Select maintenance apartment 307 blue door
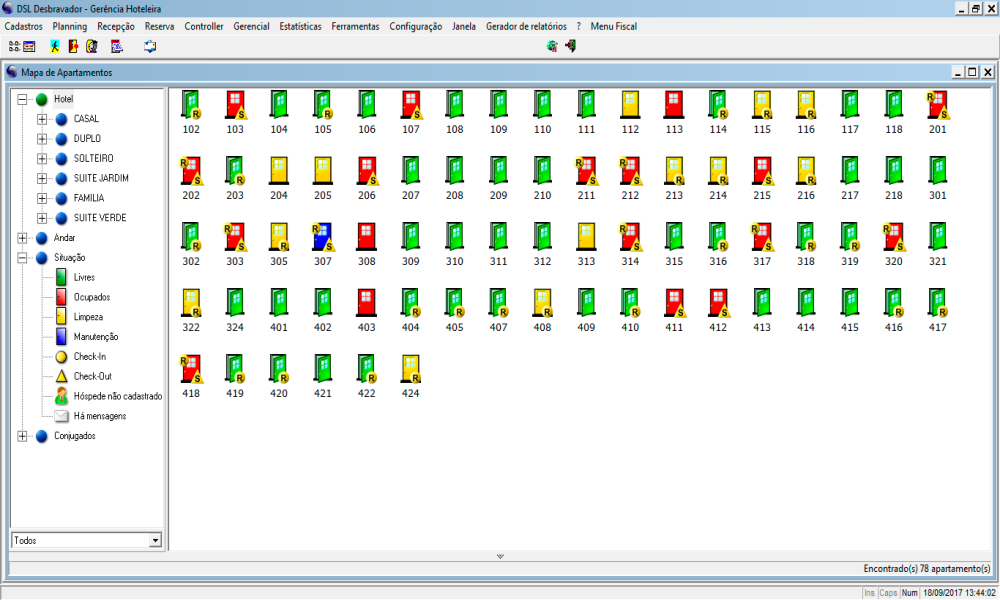The width and height of the screenshot is (1000, 600). pyautogui.click(x=323, y=237)
